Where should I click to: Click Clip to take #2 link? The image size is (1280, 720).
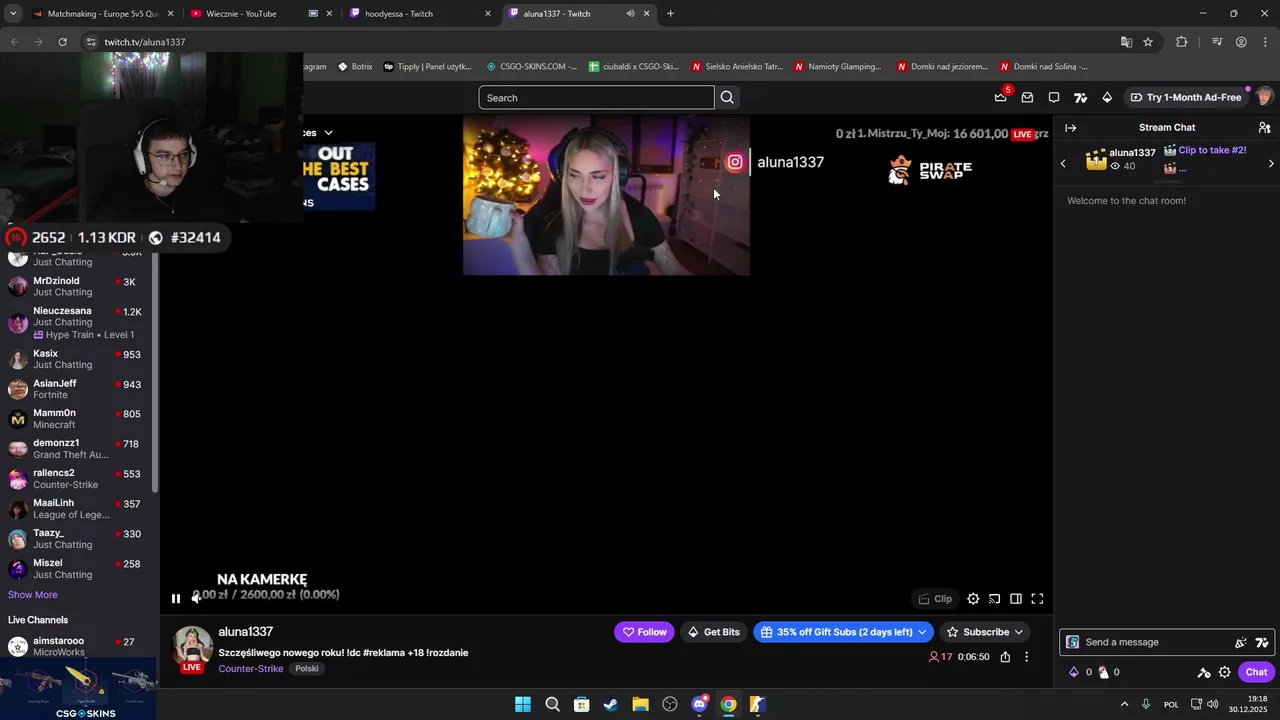click(x=1212, y=150)
